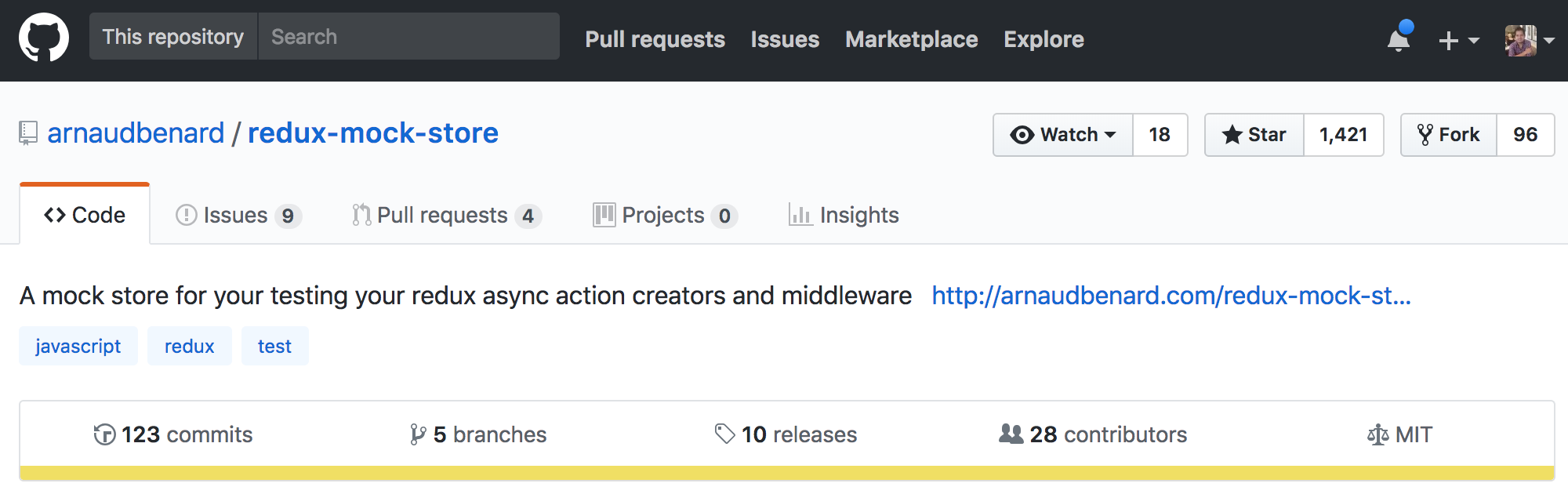This screenshot has height=494, width=1568.
Task: Open the arnaudbenard owner link
Action: click(136, 133)
